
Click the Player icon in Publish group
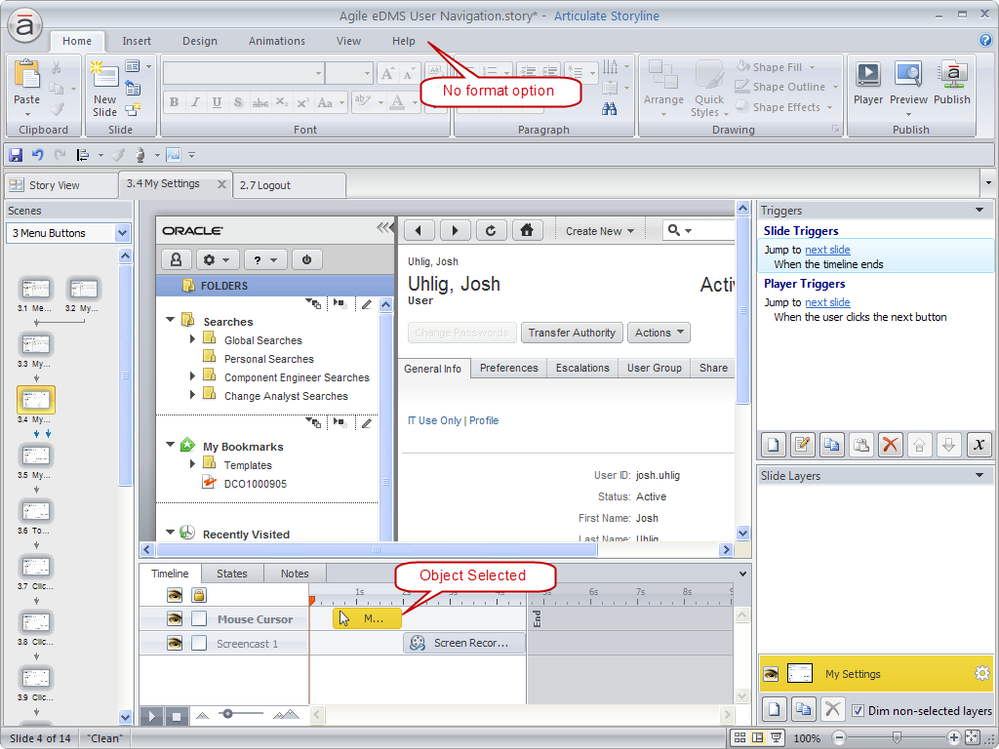867,82
